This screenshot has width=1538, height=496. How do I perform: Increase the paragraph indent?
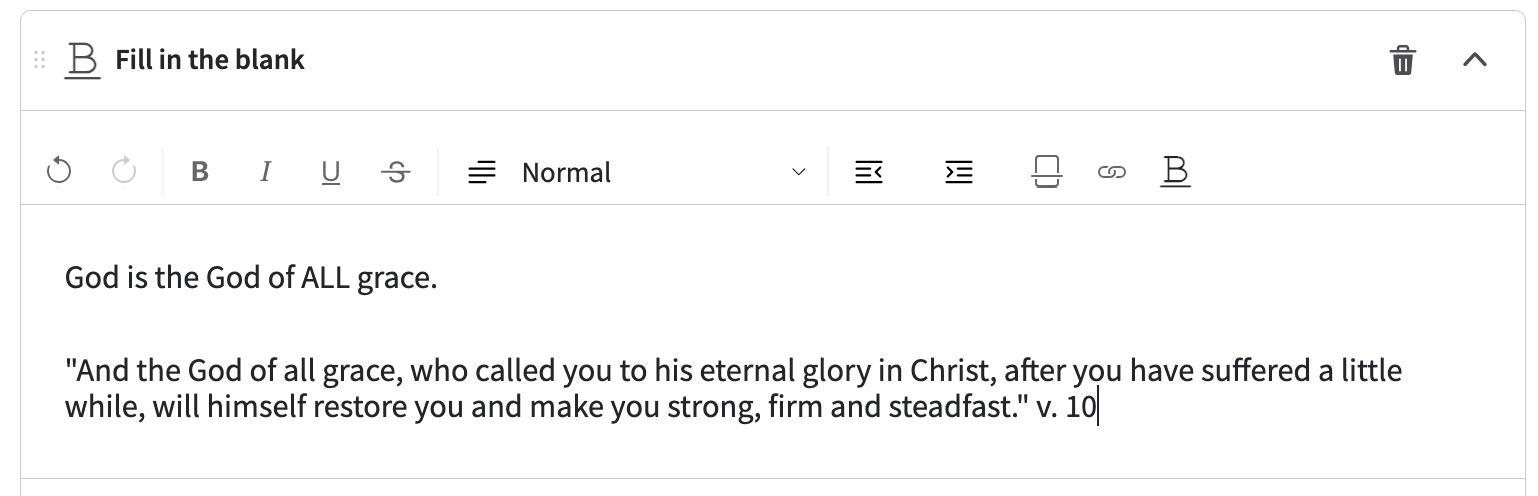[x=959, y=172]
